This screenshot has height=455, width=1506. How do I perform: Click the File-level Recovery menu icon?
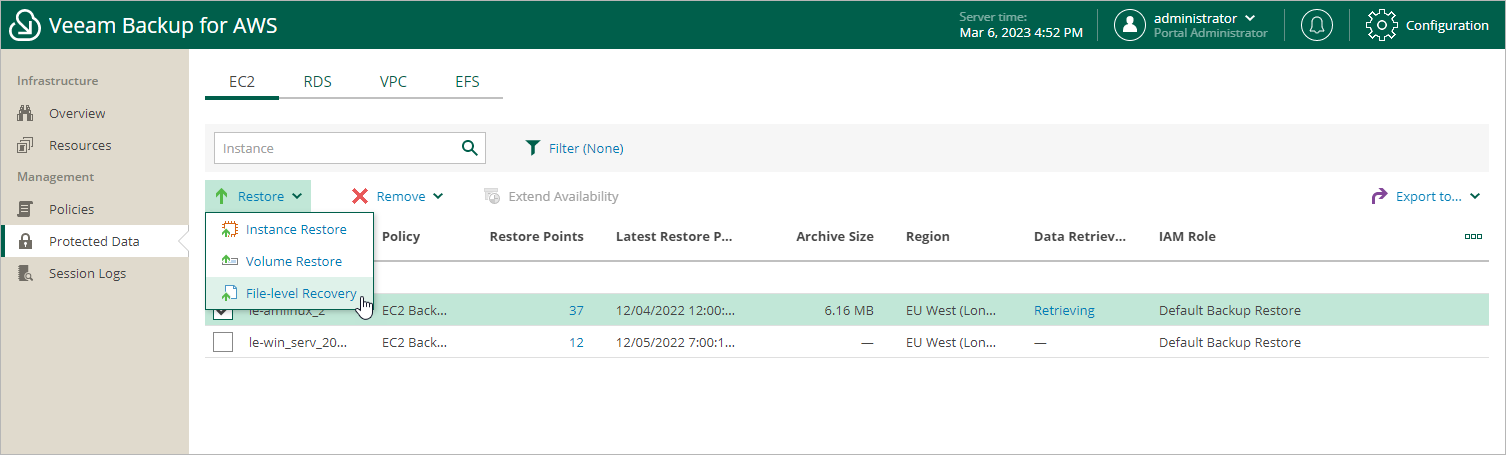[230, 293]
